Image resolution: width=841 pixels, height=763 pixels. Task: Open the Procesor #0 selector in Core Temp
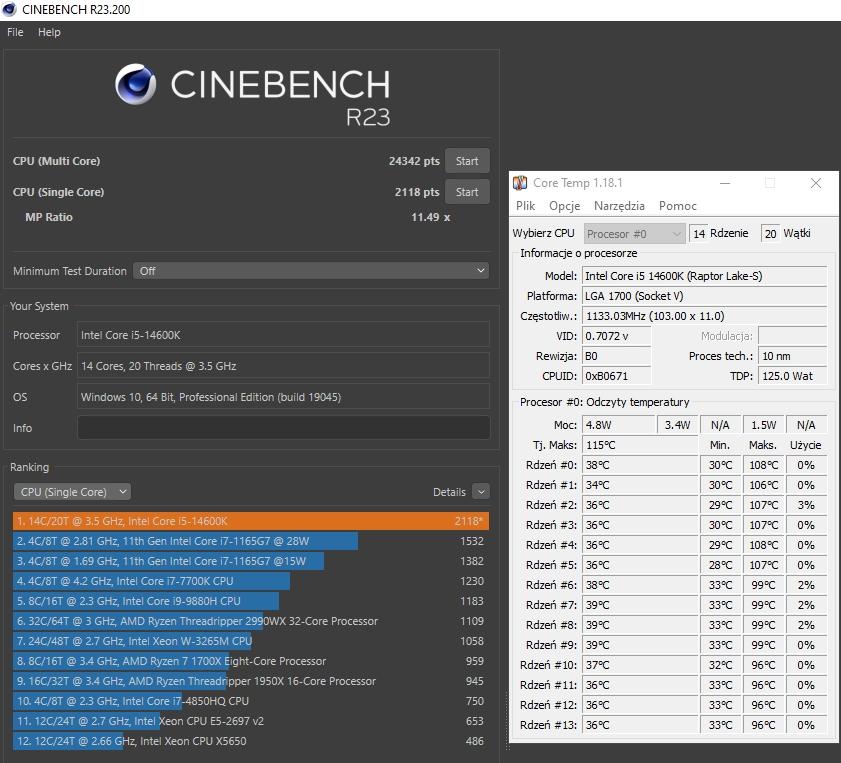(633, 234)
